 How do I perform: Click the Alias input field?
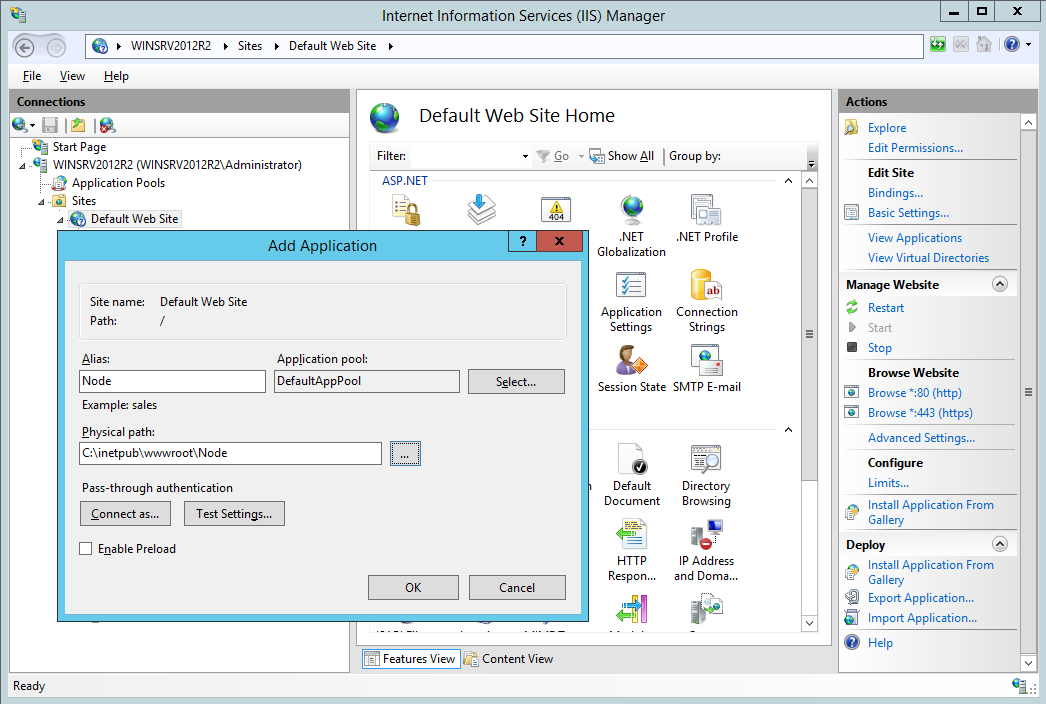pyautogui.click(x=172, y=381)
